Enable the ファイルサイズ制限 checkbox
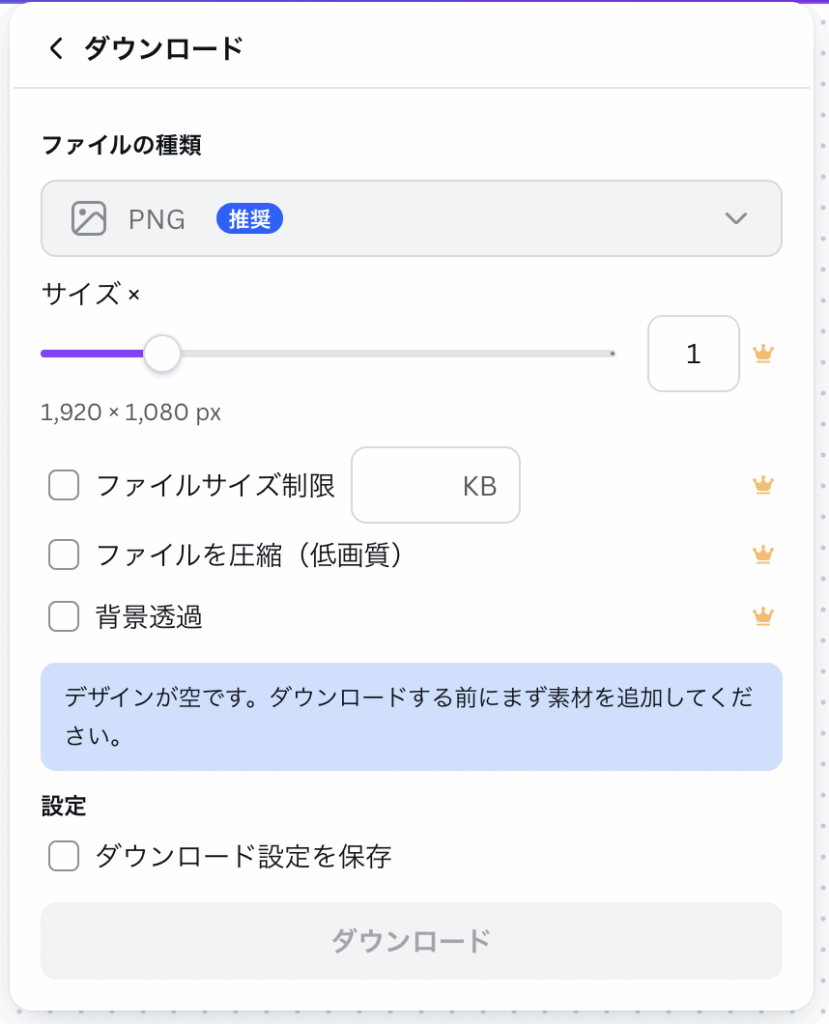Screen dimensions: 829x1024 click(x=64, y=486)
